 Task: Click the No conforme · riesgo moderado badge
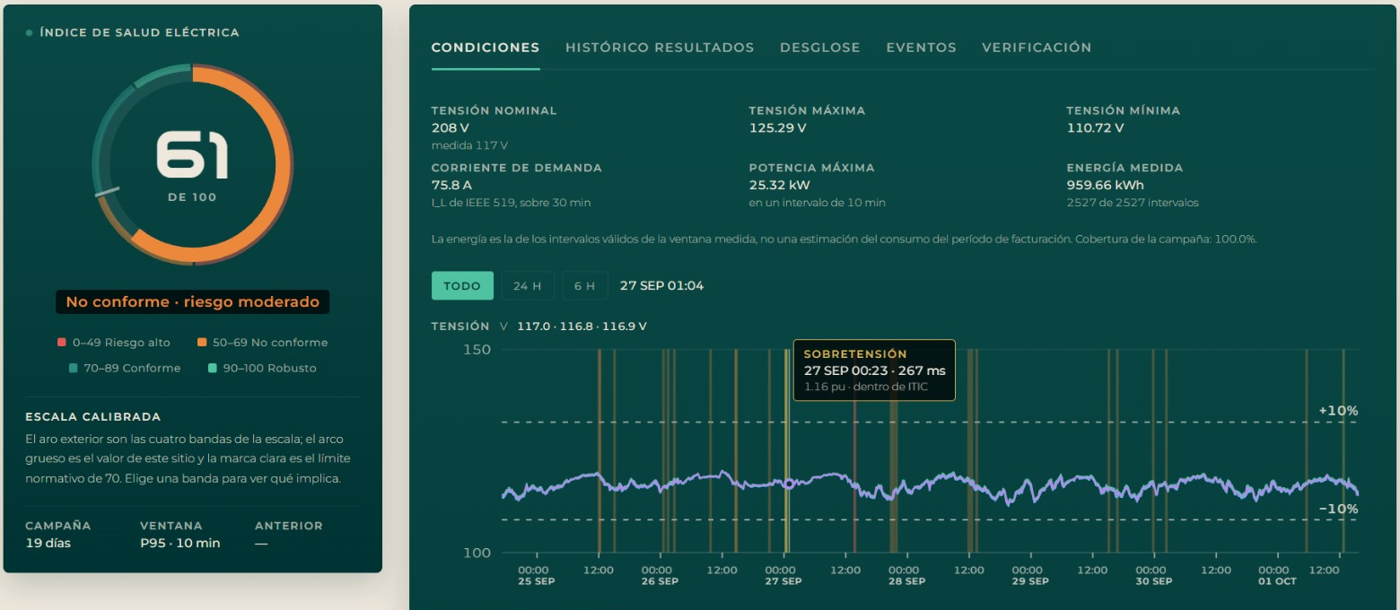(192, 302)
